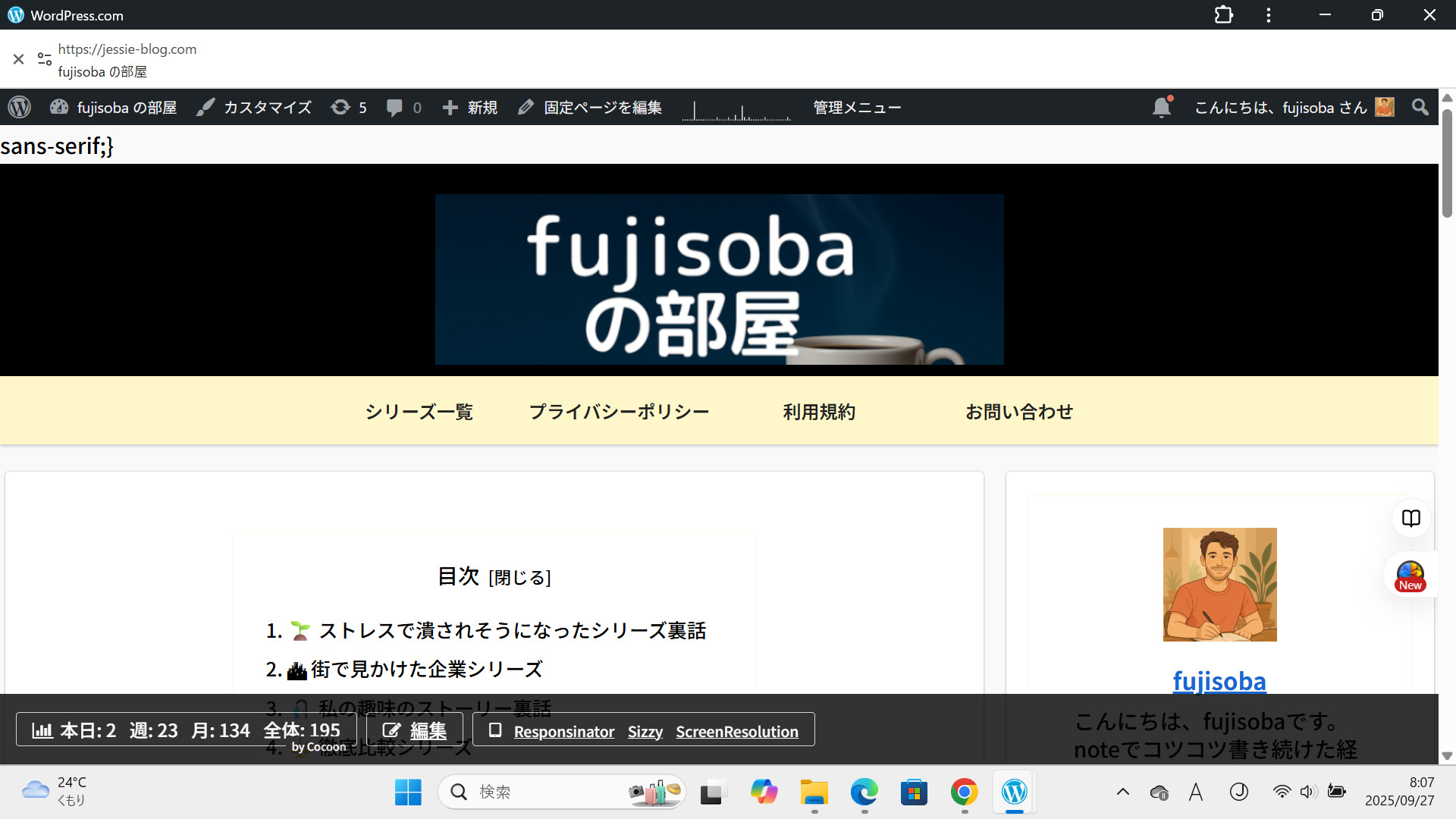1456x819 pixels.
Task: Expand the 新規 add-new menu
Action: [x=470, y=108]
